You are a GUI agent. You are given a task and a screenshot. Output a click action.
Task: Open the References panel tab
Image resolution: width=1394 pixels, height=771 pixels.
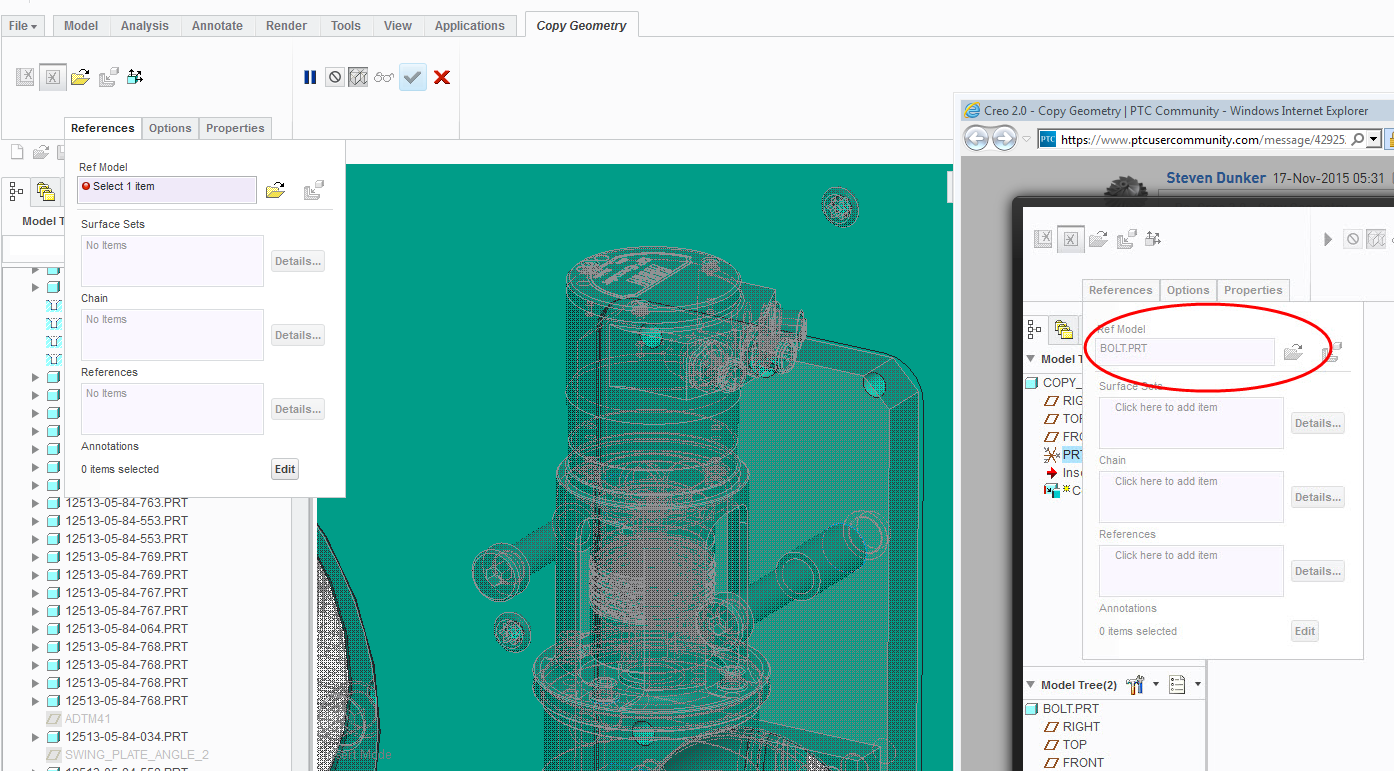tap(103, 128)
